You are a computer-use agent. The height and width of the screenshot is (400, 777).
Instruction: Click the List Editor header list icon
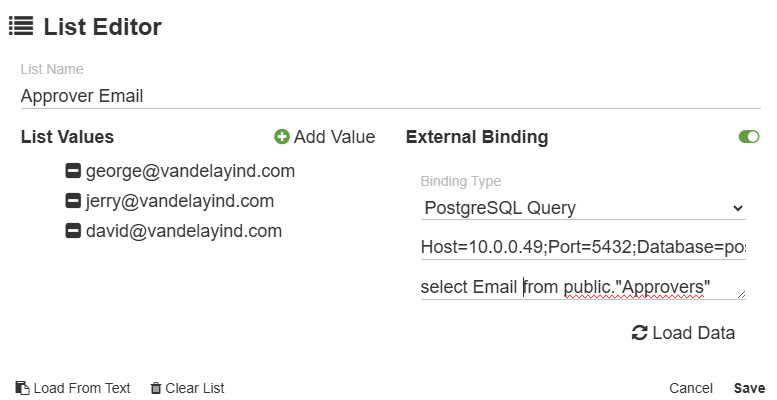(x=21, y=27)
